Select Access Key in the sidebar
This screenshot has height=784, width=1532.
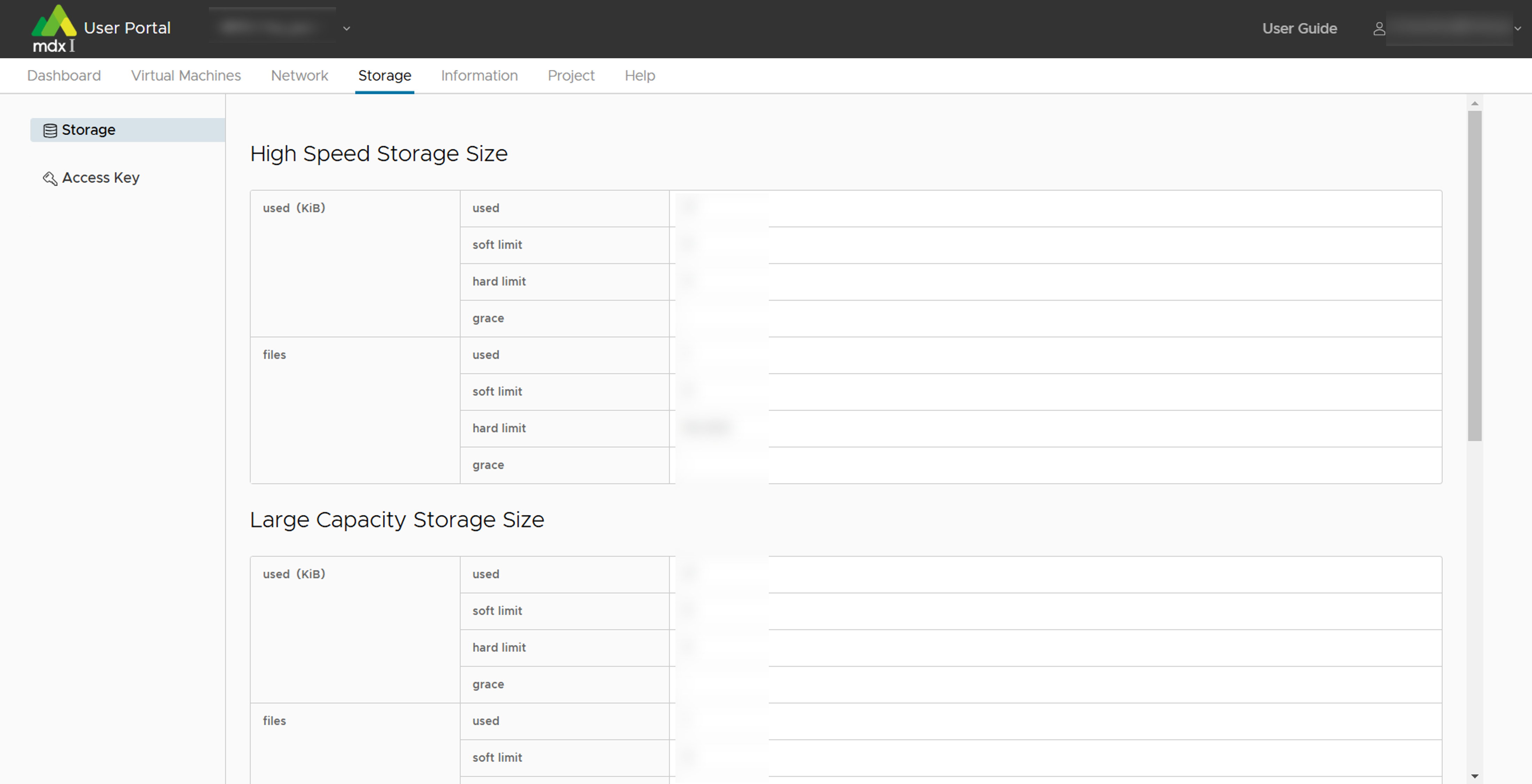click(101, 178)
